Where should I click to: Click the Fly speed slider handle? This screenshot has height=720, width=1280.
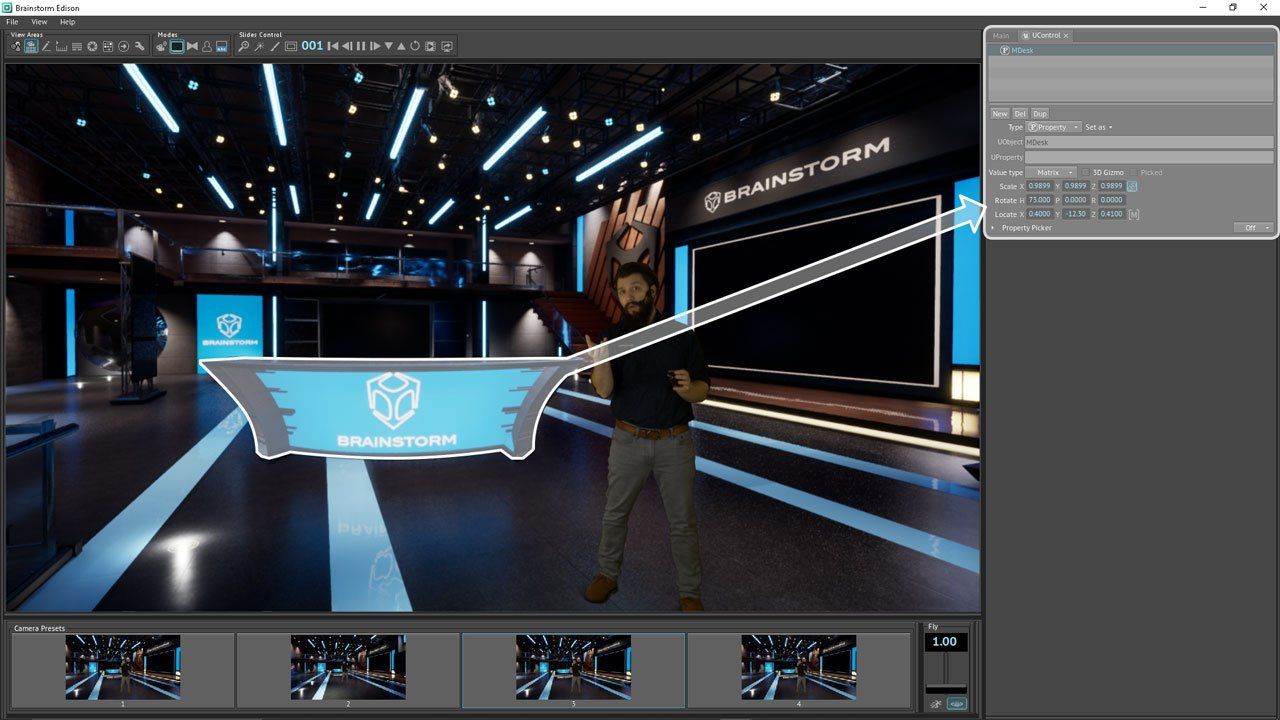point(945,688)
